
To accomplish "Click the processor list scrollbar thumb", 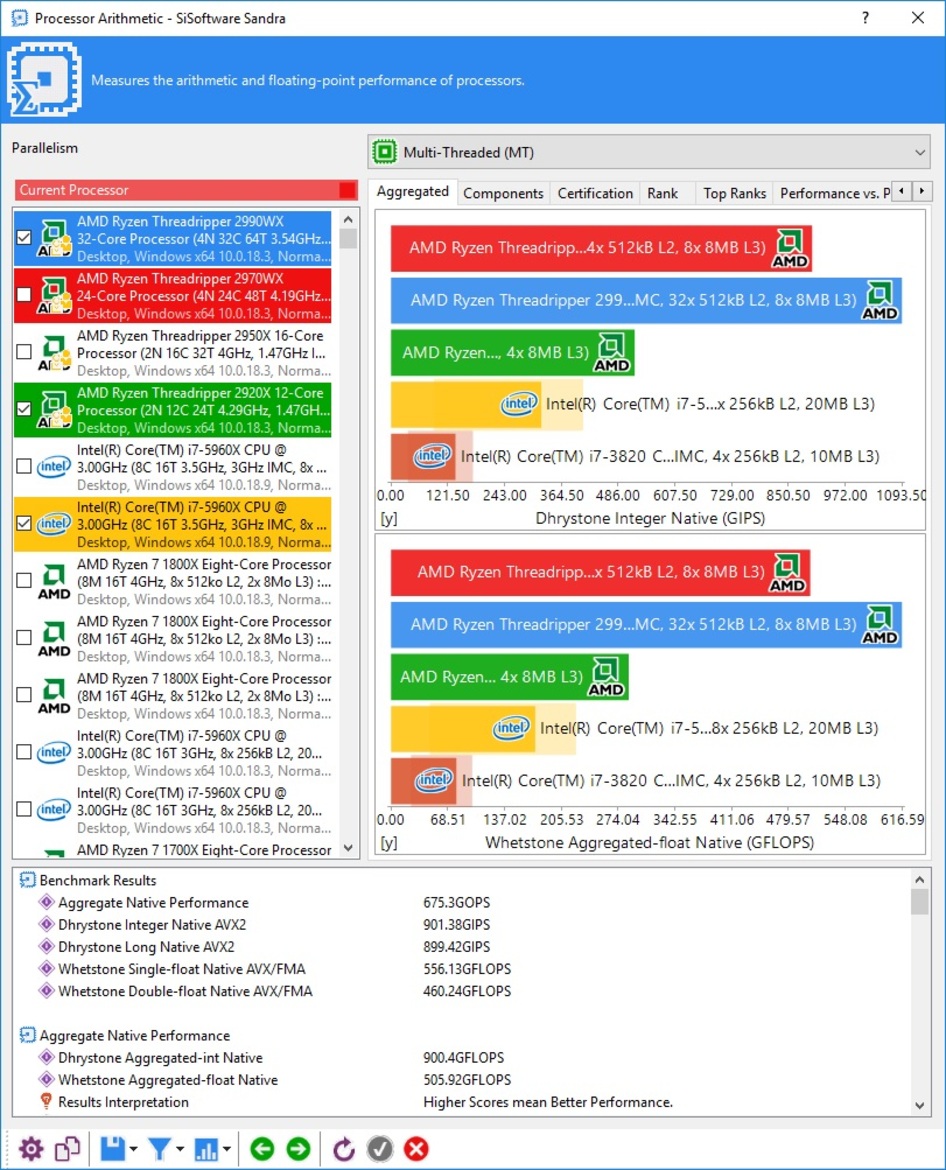I will point(348,238).
